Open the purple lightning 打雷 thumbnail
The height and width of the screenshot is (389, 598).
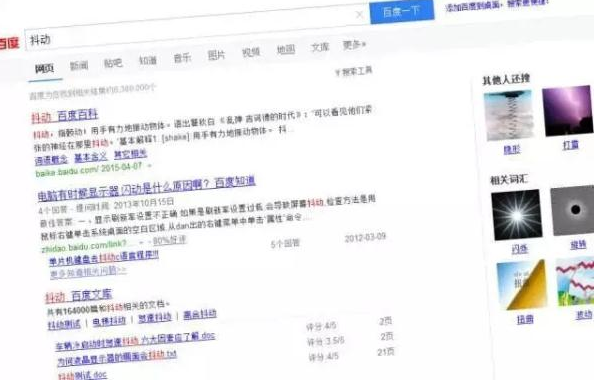coord(568,111)
